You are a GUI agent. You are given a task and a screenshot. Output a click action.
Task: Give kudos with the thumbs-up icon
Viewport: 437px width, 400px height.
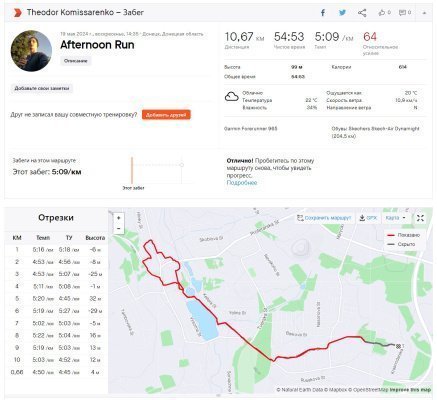click(x=382, y=13)
